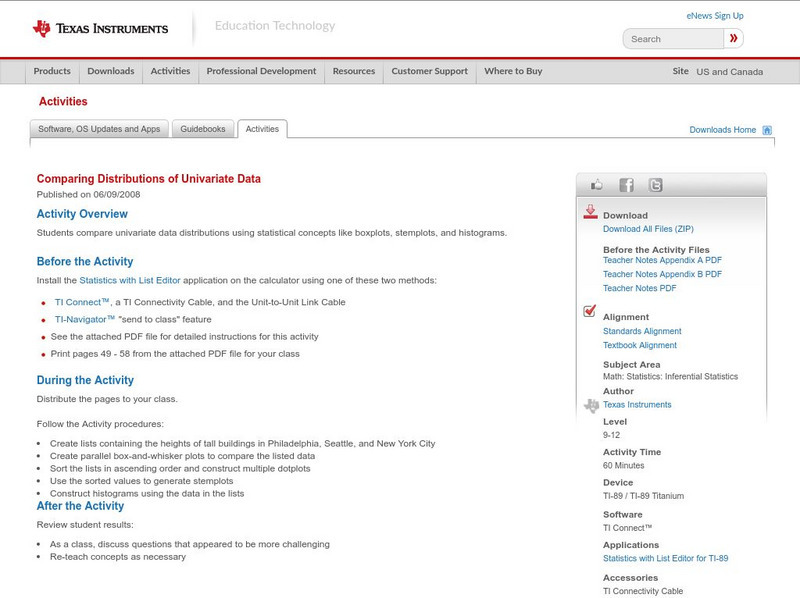Switch to the Guidebooks tab
Image resolution: width=800 pixels, height=598 pixels.
tap(203, 129)
